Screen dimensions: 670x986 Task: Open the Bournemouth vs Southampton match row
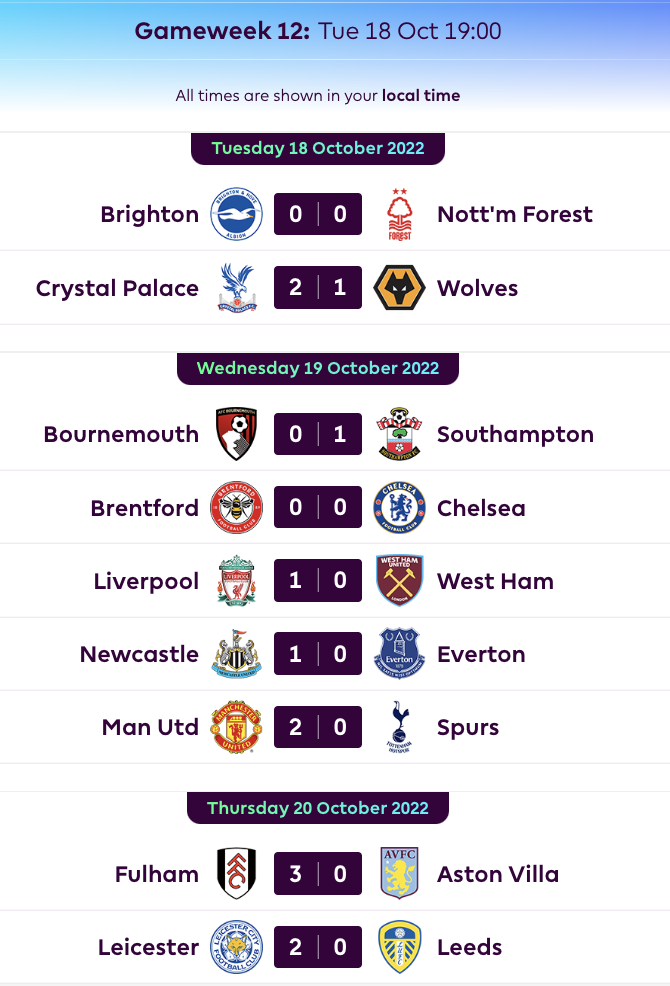coord(317,434)
